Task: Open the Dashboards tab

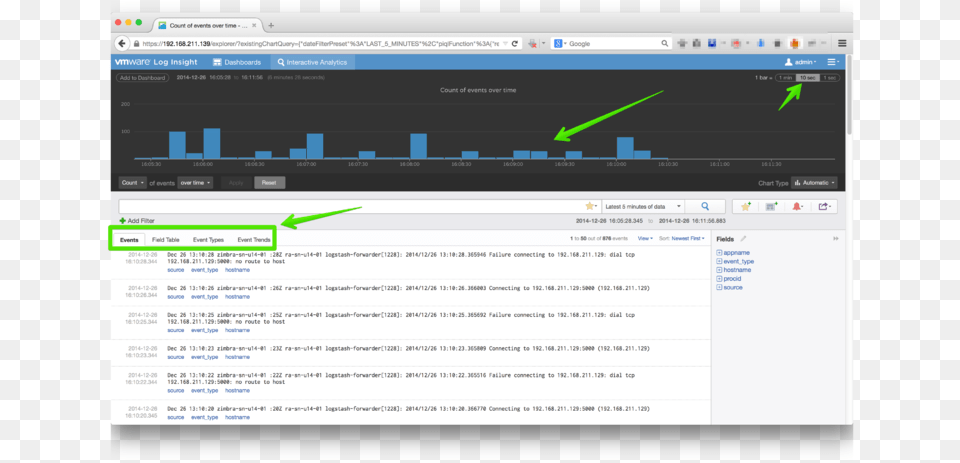Action: click(237, 62)
